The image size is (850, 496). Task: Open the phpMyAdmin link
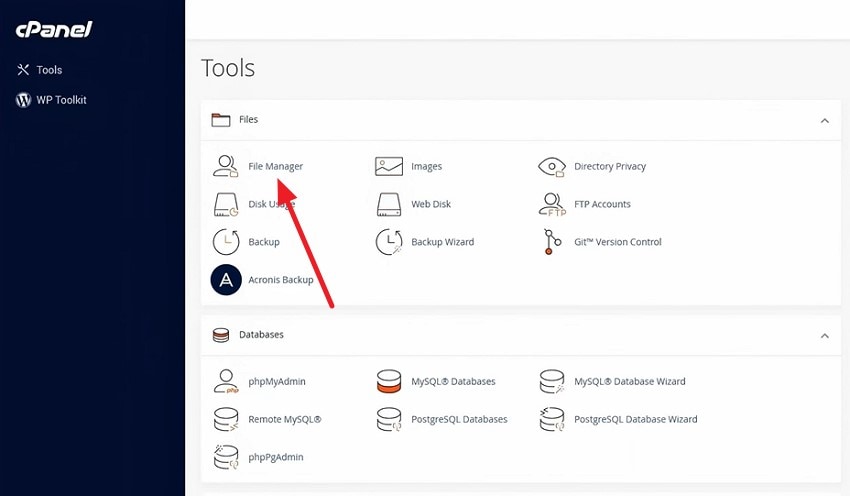coord(276,382)
